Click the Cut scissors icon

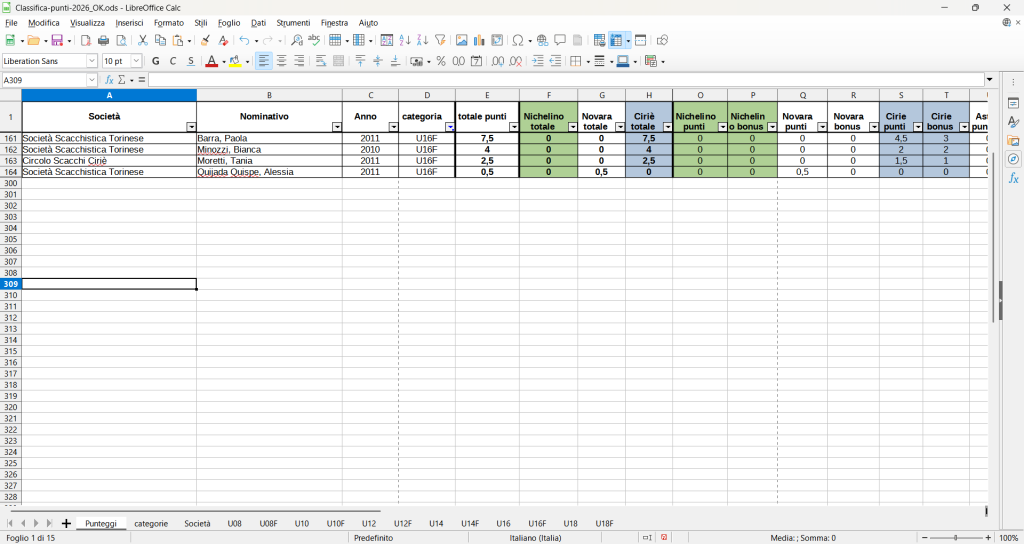pos(142,41)
